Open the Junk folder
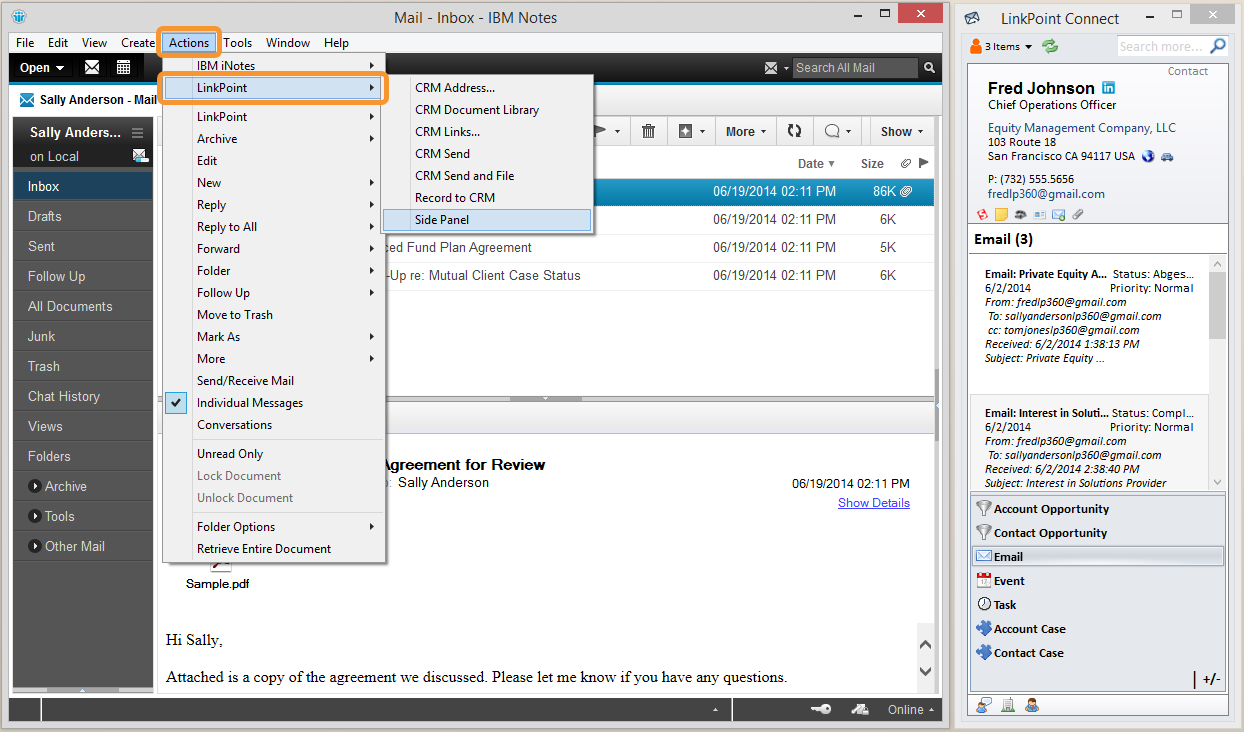 [83, 336]
